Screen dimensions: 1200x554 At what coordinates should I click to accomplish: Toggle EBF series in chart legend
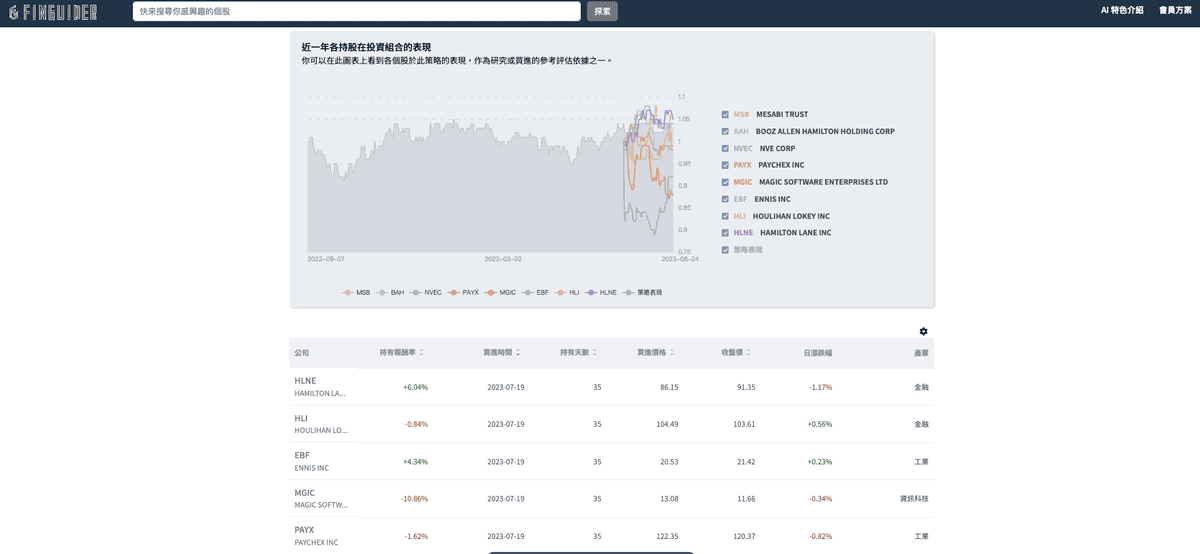coord(536,292)
